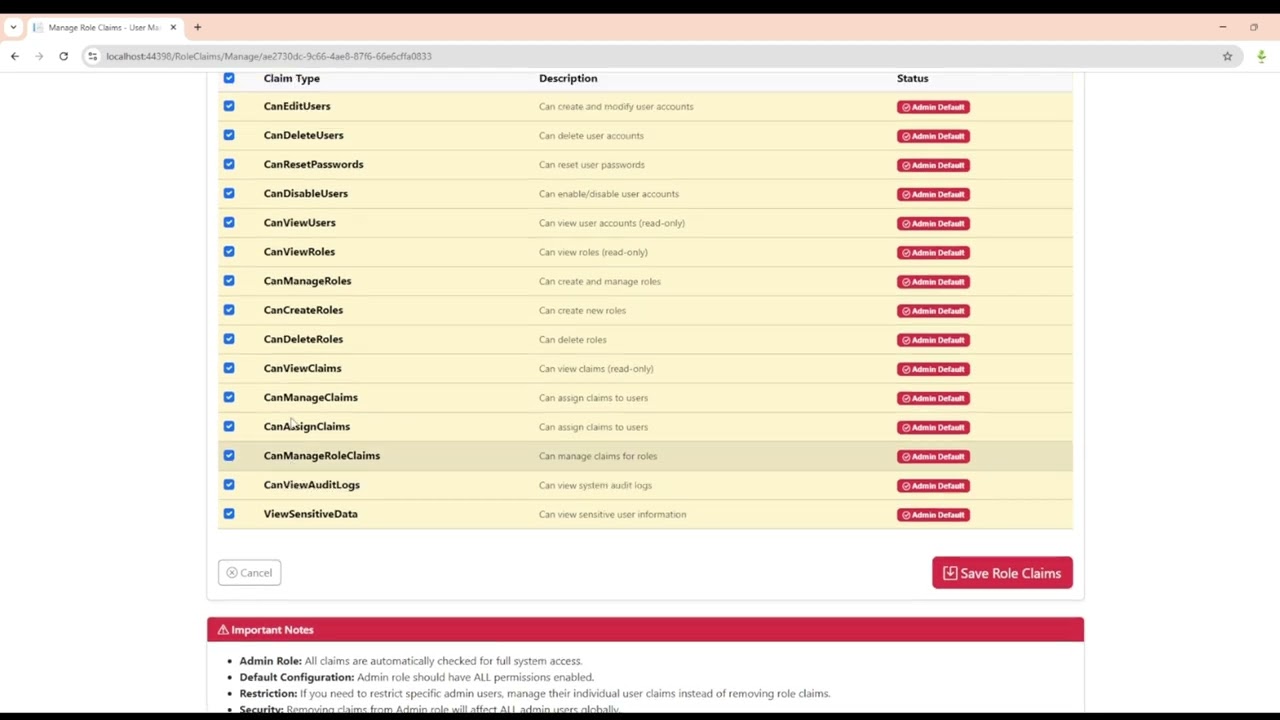
Task: Click the browser forward arrow
Action: 39,56
